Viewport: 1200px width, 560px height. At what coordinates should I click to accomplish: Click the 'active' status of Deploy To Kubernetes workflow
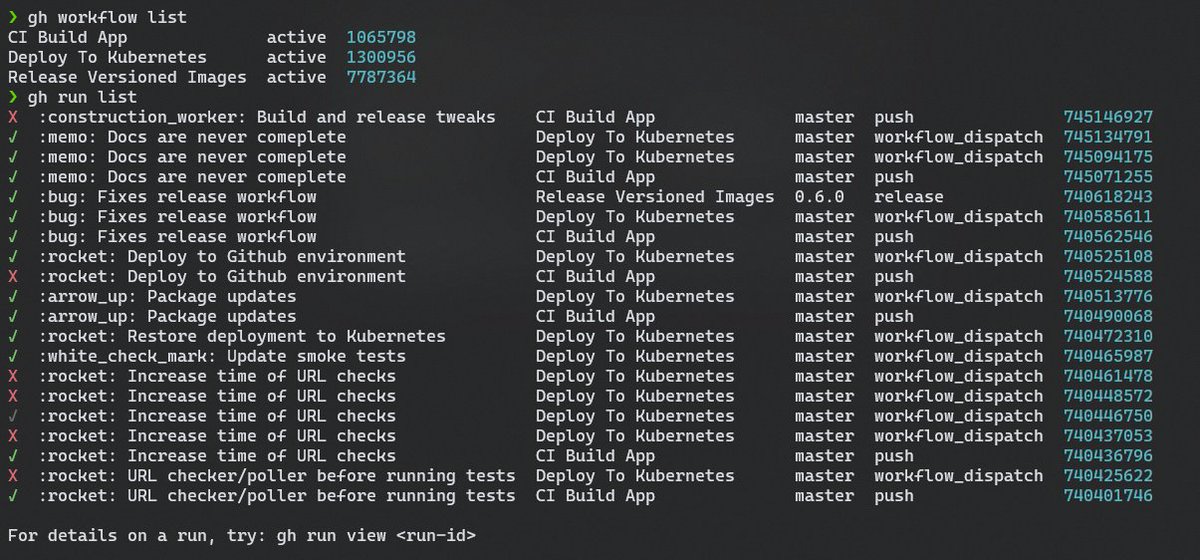tap(296, 57)
